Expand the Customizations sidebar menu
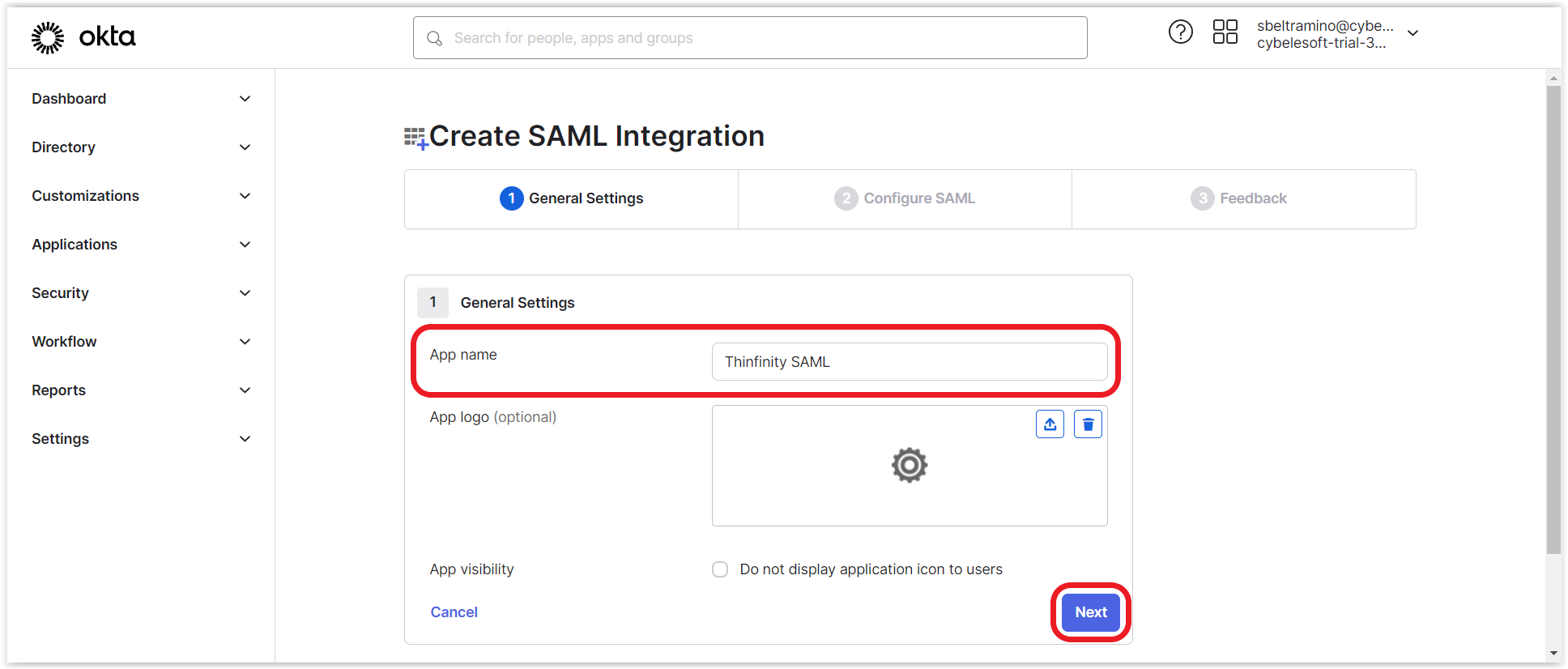This screenshot has height=669, width=1568. click(141, 196)
